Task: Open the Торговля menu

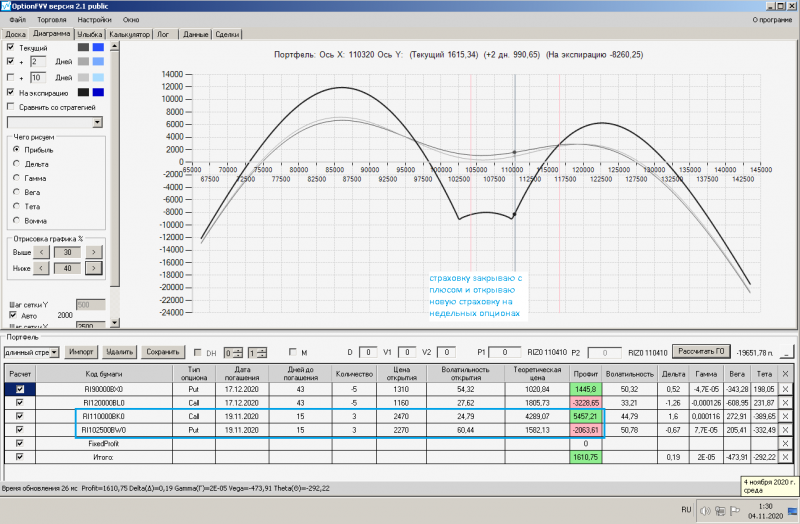Action: tap(52, 20)
